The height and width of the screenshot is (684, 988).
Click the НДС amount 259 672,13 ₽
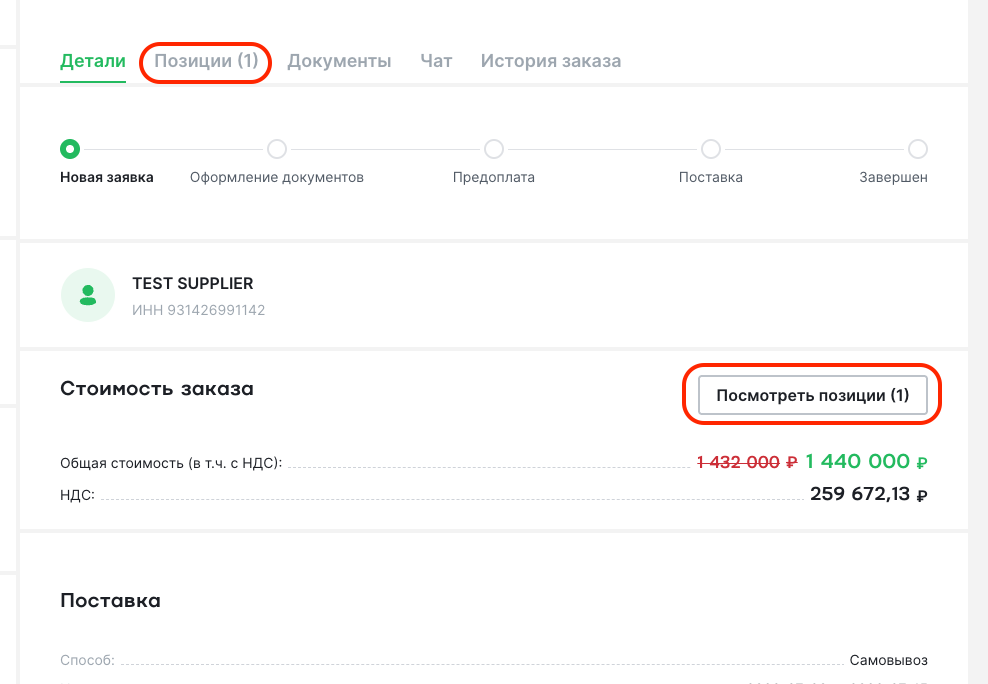[868, 494]
